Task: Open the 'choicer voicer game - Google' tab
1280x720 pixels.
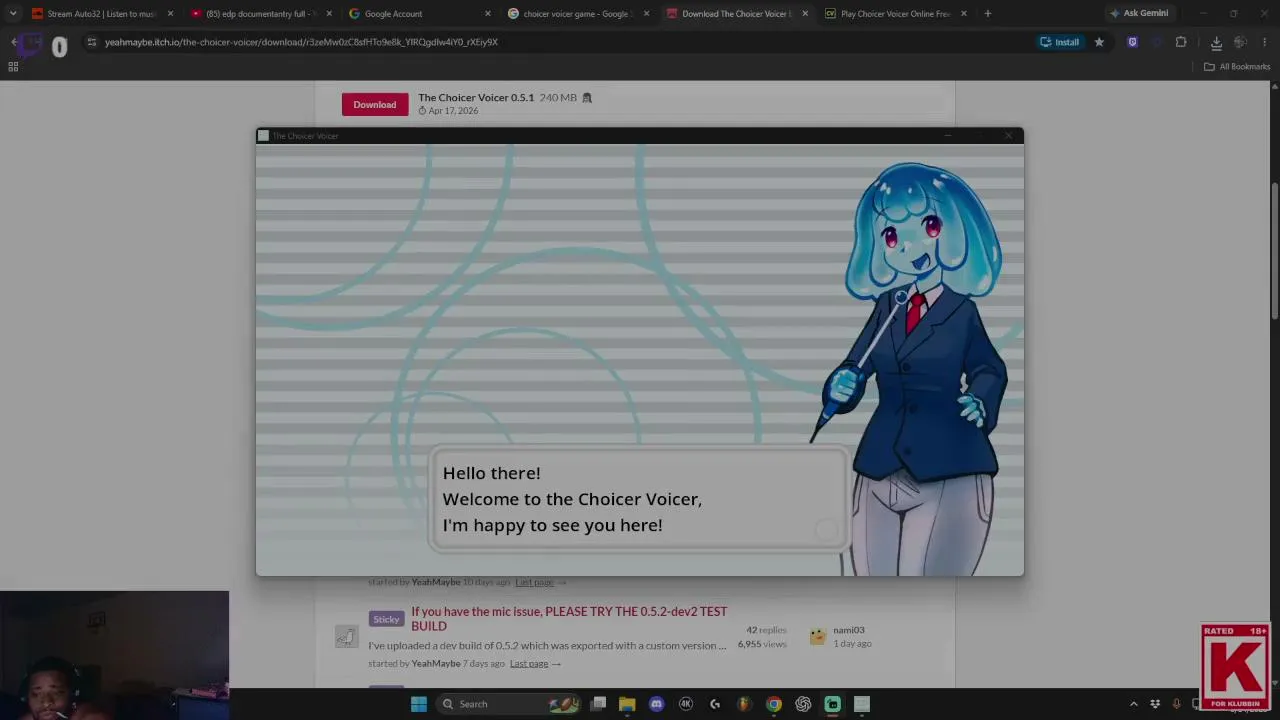Action: (x=578, y=14)
